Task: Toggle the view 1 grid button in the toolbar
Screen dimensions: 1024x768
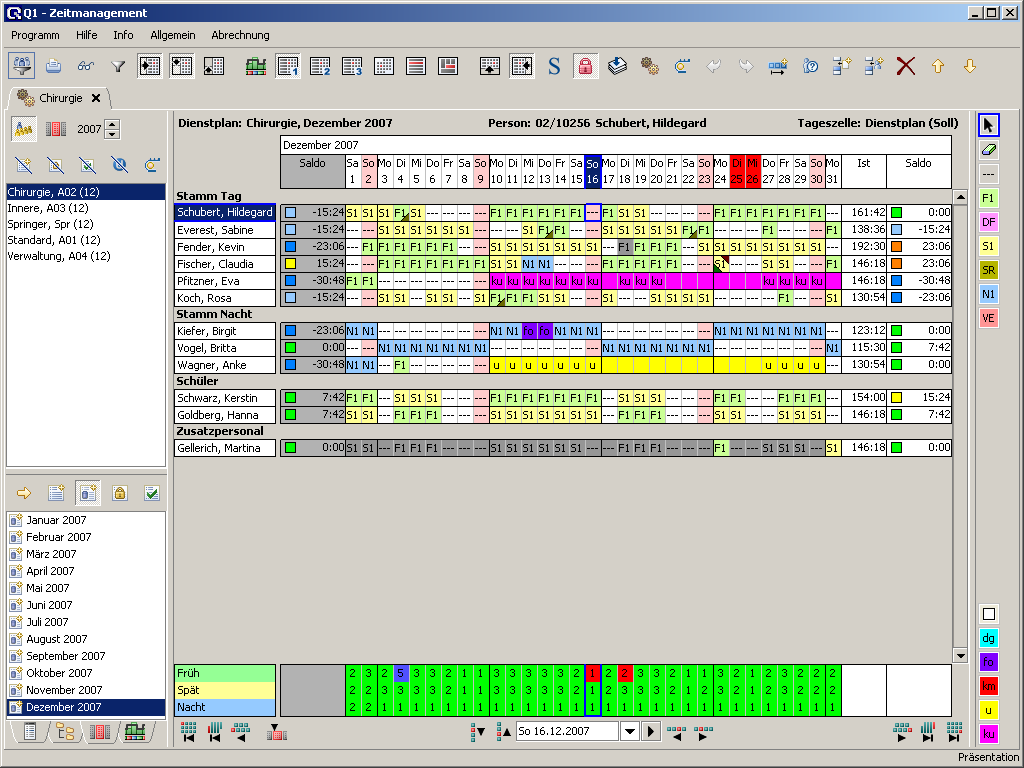Action: (x=288, y=66)
